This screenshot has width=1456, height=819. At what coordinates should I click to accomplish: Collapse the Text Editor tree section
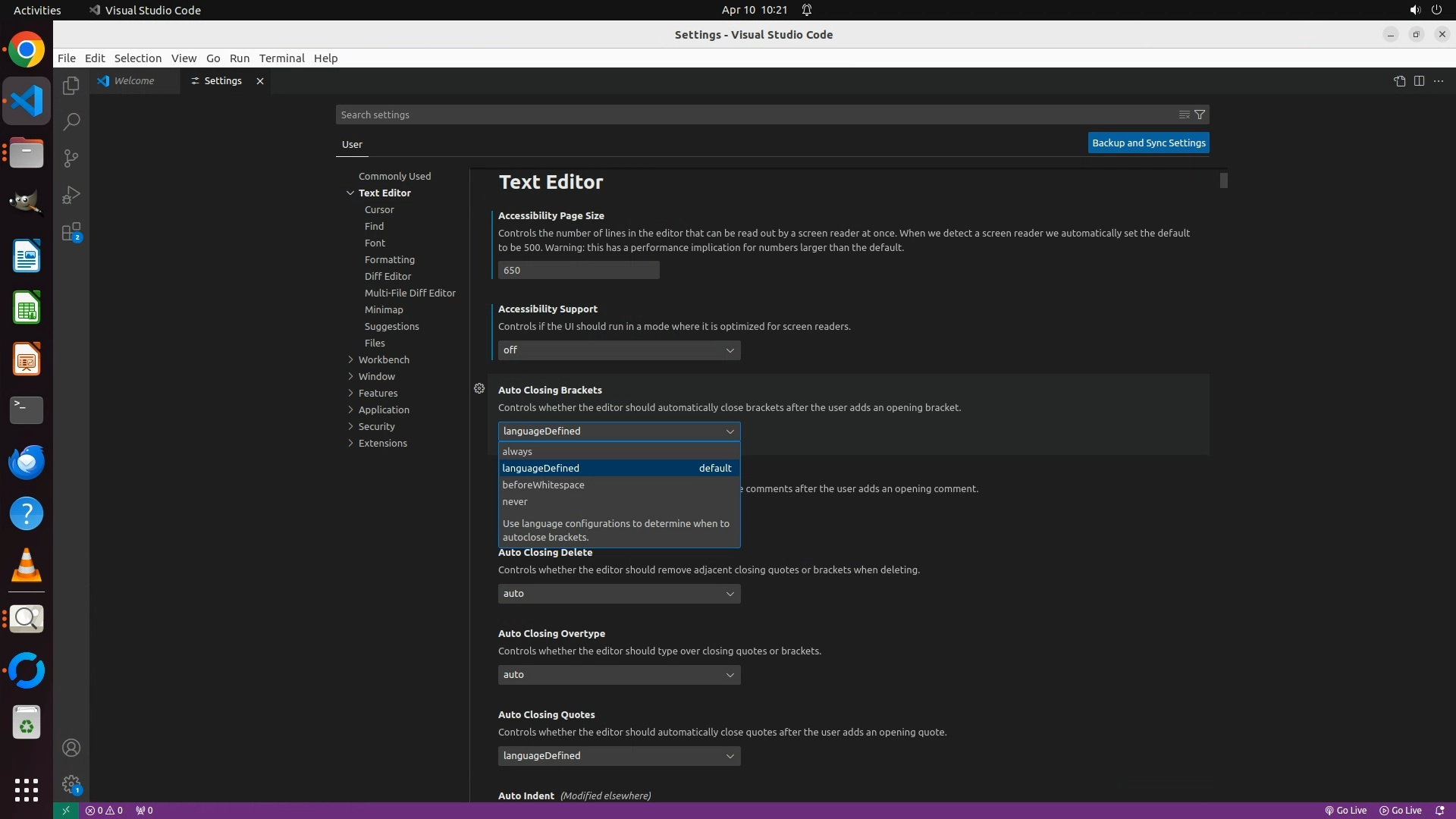pyautogui.click(x=350, y=193)
